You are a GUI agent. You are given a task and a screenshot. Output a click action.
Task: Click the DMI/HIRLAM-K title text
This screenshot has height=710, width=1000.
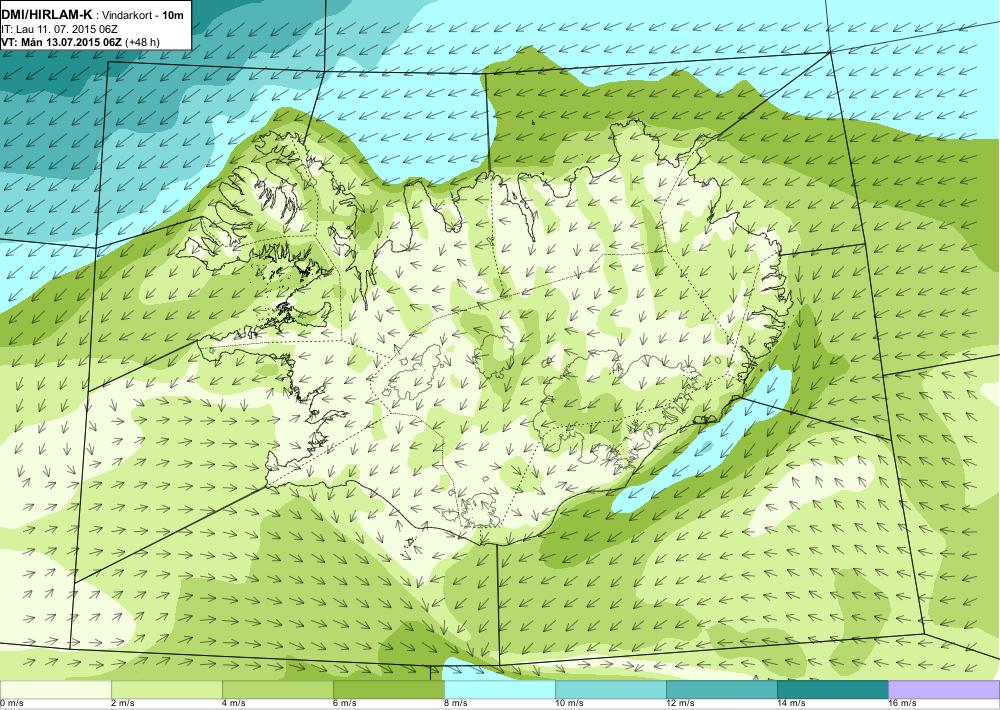(x=47, y=15)
